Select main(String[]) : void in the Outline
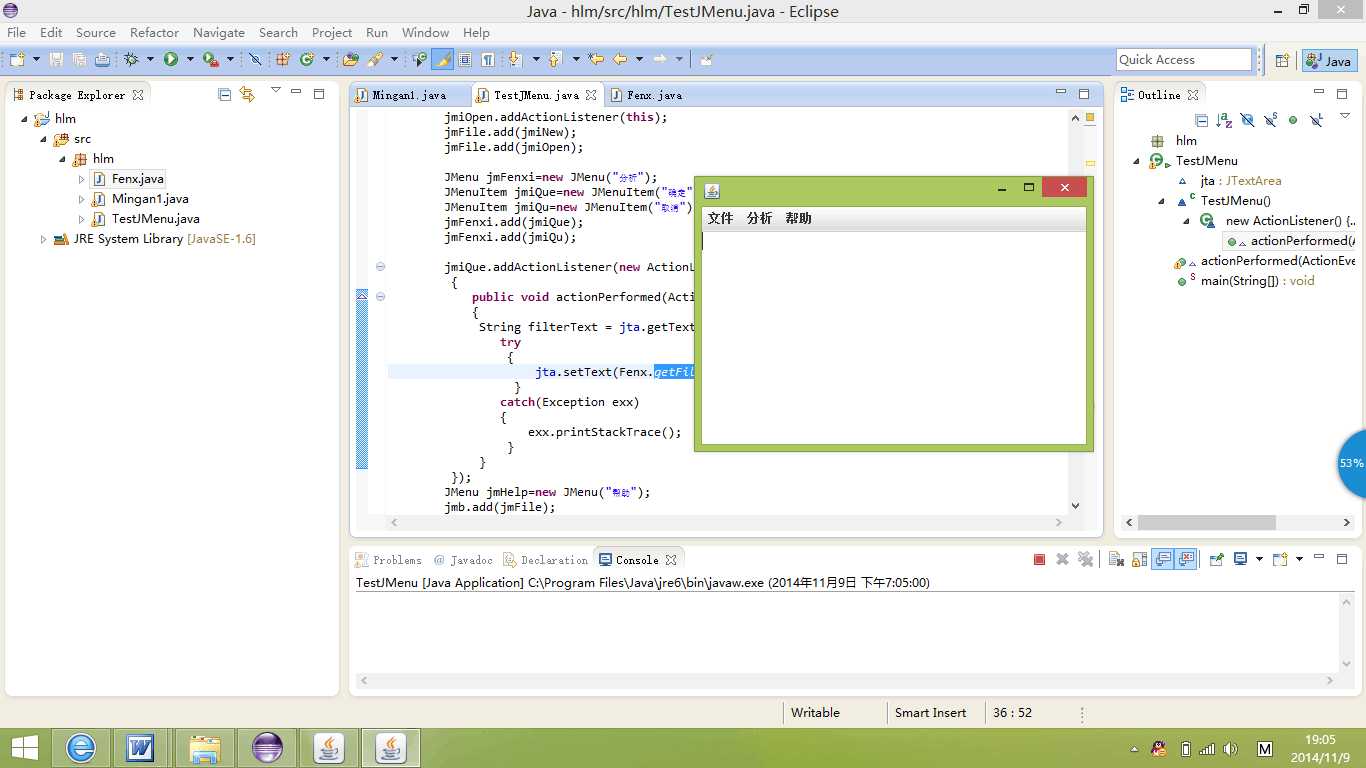 coord(1257,281)
